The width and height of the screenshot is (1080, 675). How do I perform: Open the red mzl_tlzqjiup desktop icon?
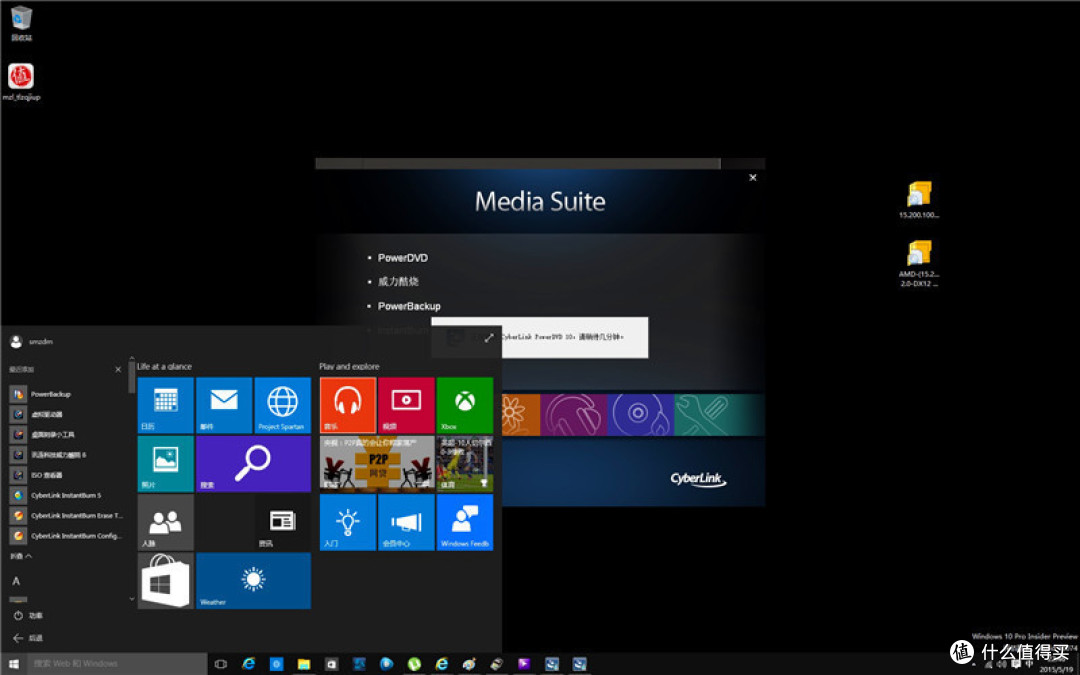pos(21,82)
